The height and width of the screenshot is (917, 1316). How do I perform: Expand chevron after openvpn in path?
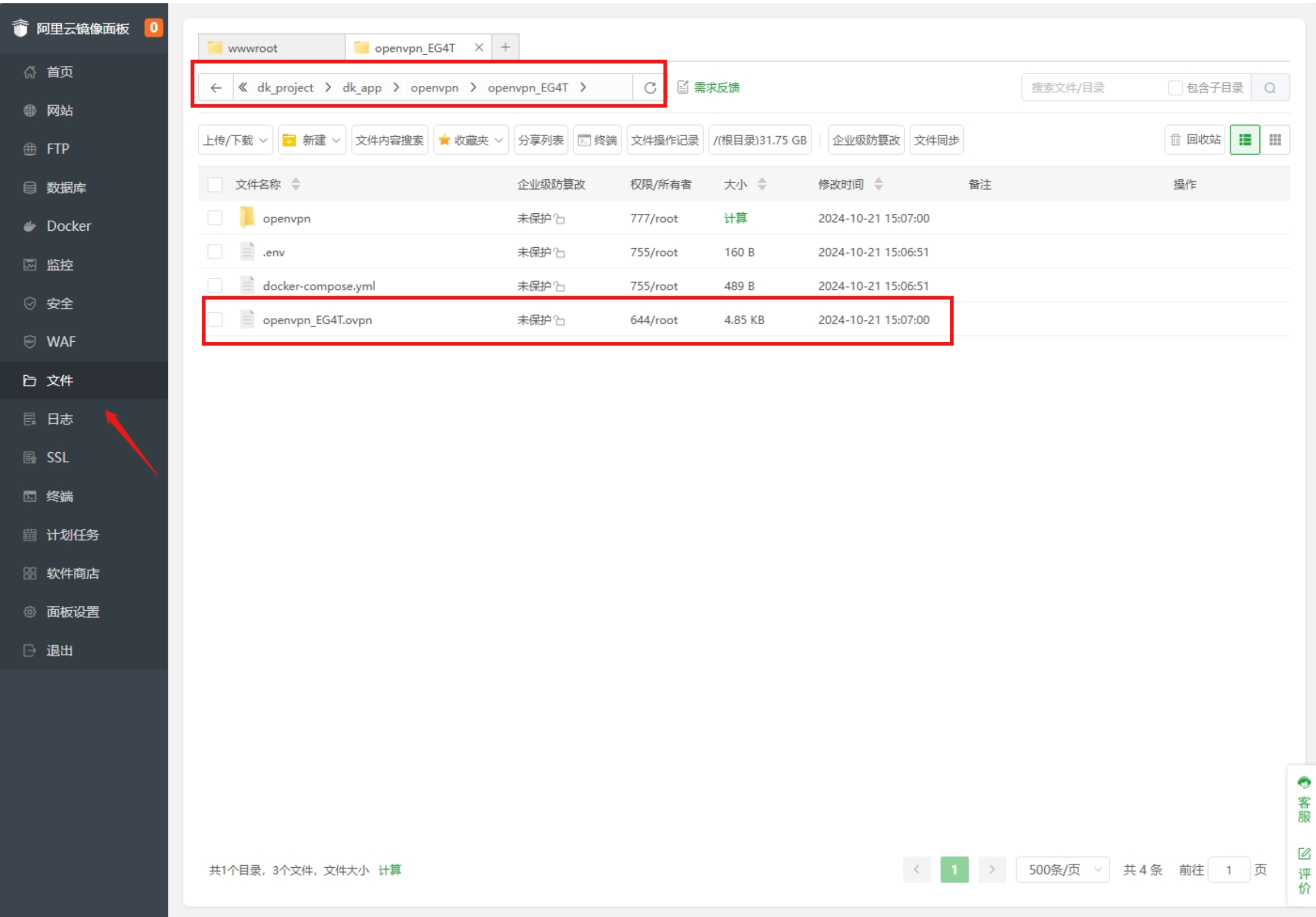(473, 87)
